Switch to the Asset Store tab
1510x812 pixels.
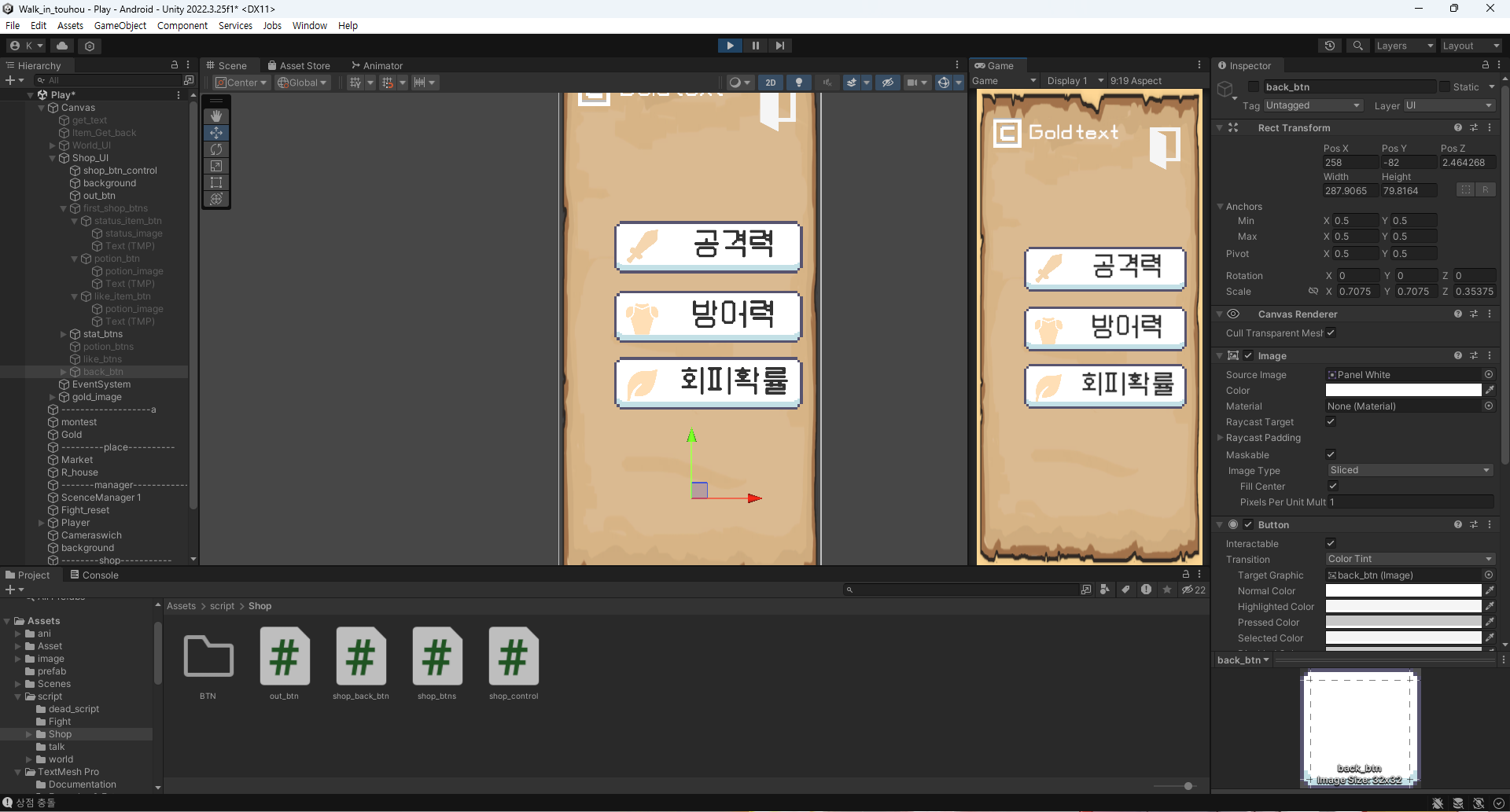(299, 66)
